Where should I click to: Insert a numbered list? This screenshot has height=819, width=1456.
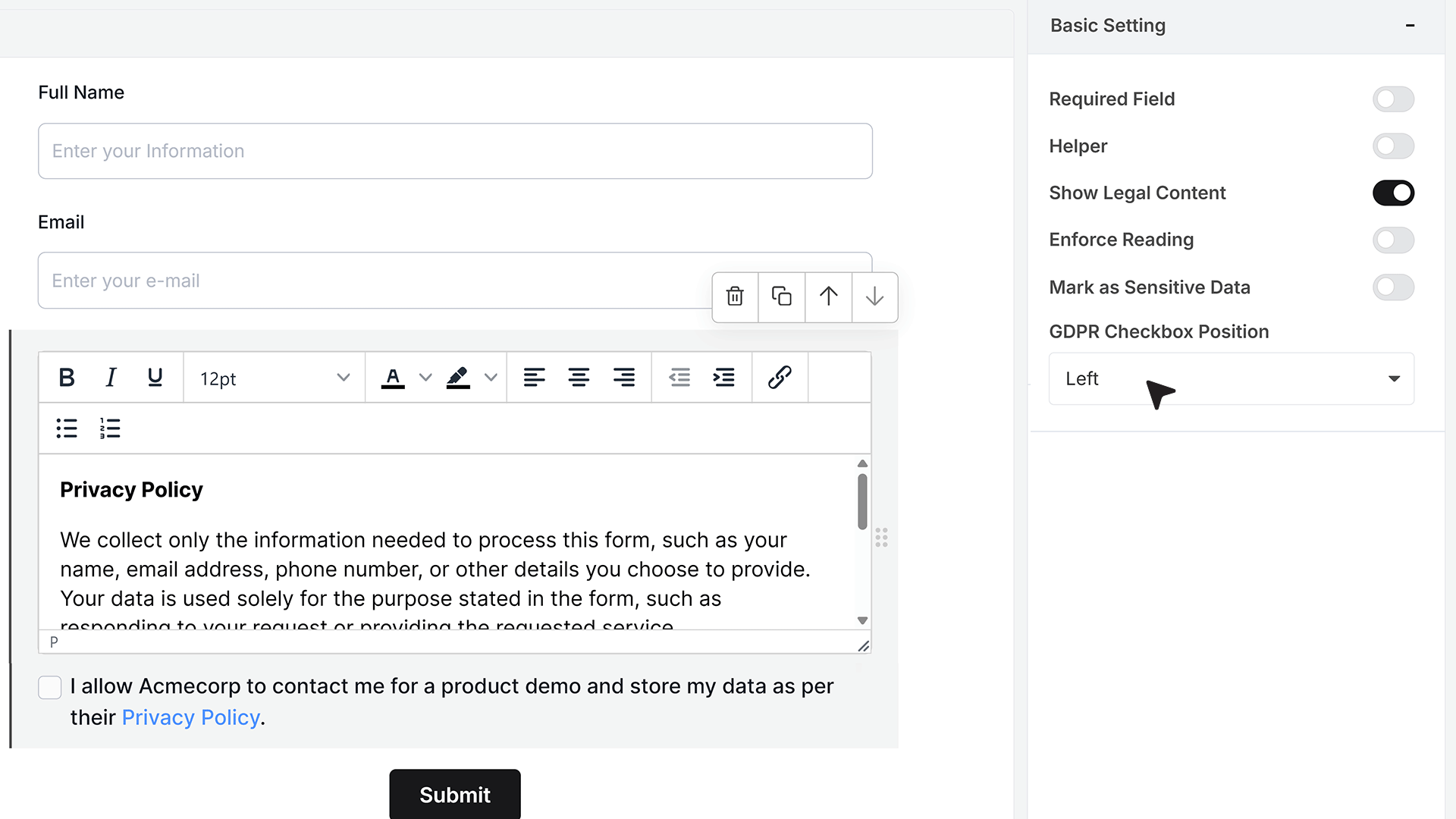110,428
